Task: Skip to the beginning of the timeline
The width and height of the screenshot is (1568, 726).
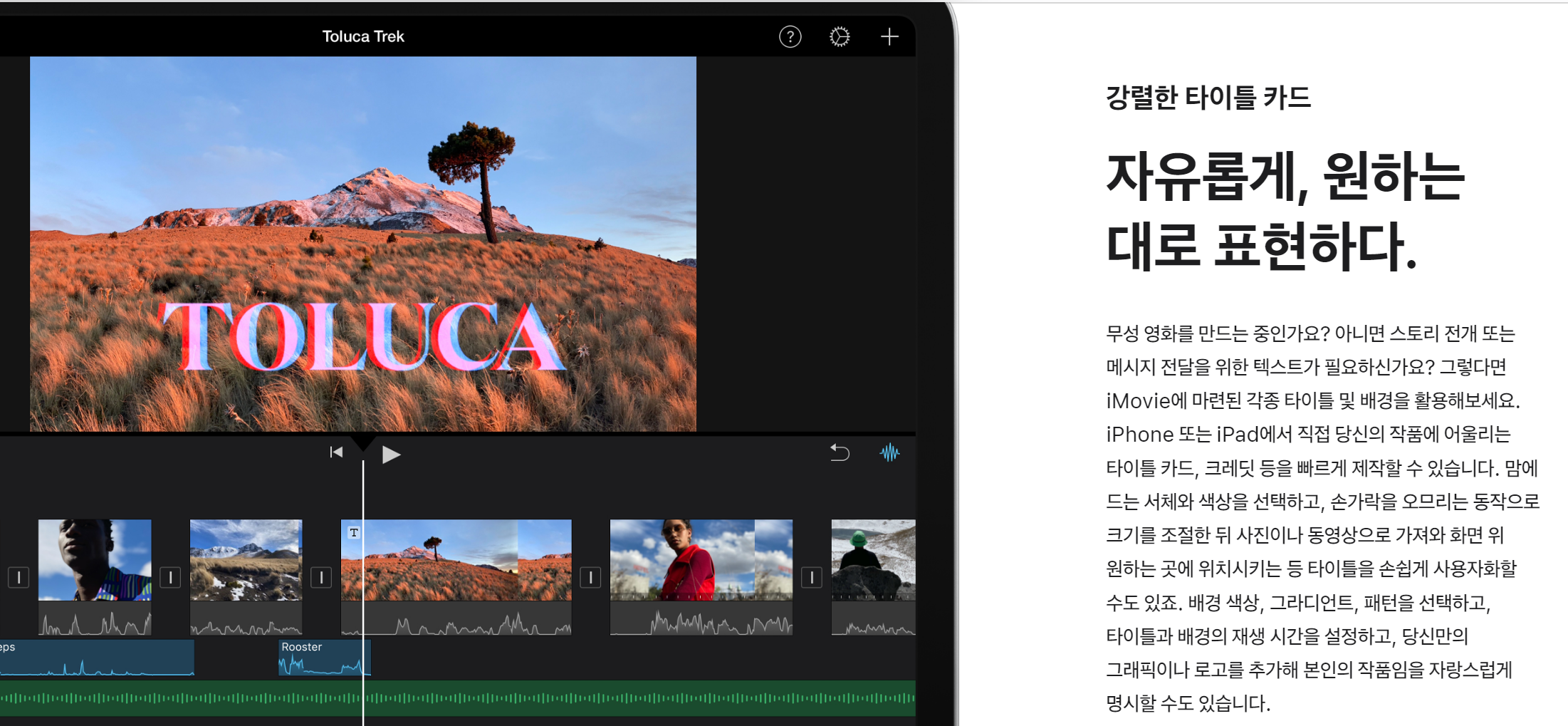Action: pos(337,452)
